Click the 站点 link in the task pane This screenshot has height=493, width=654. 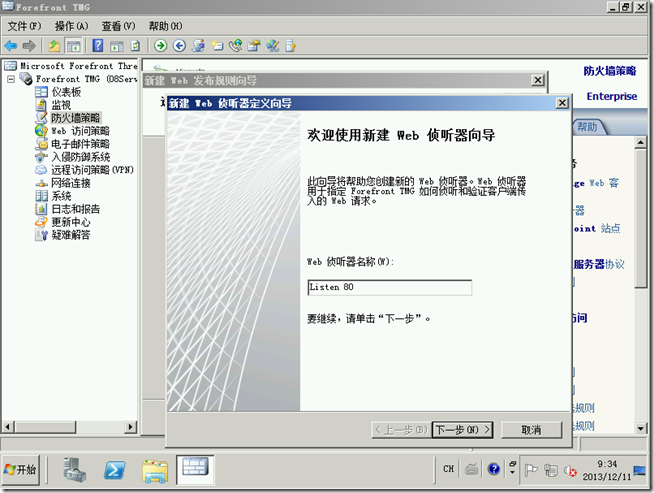[611, 228]
